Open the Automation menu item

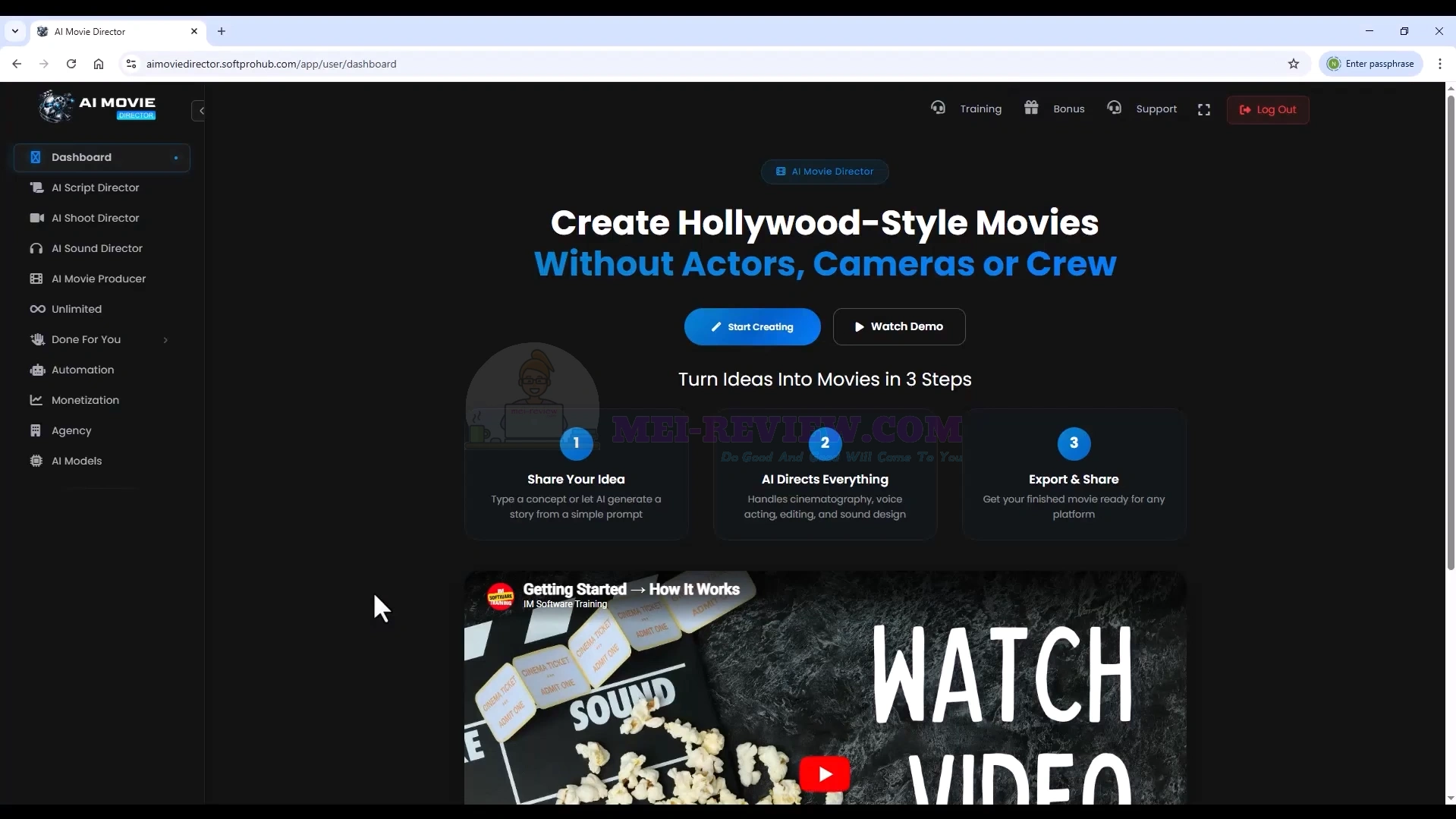[x=102, y=370]
